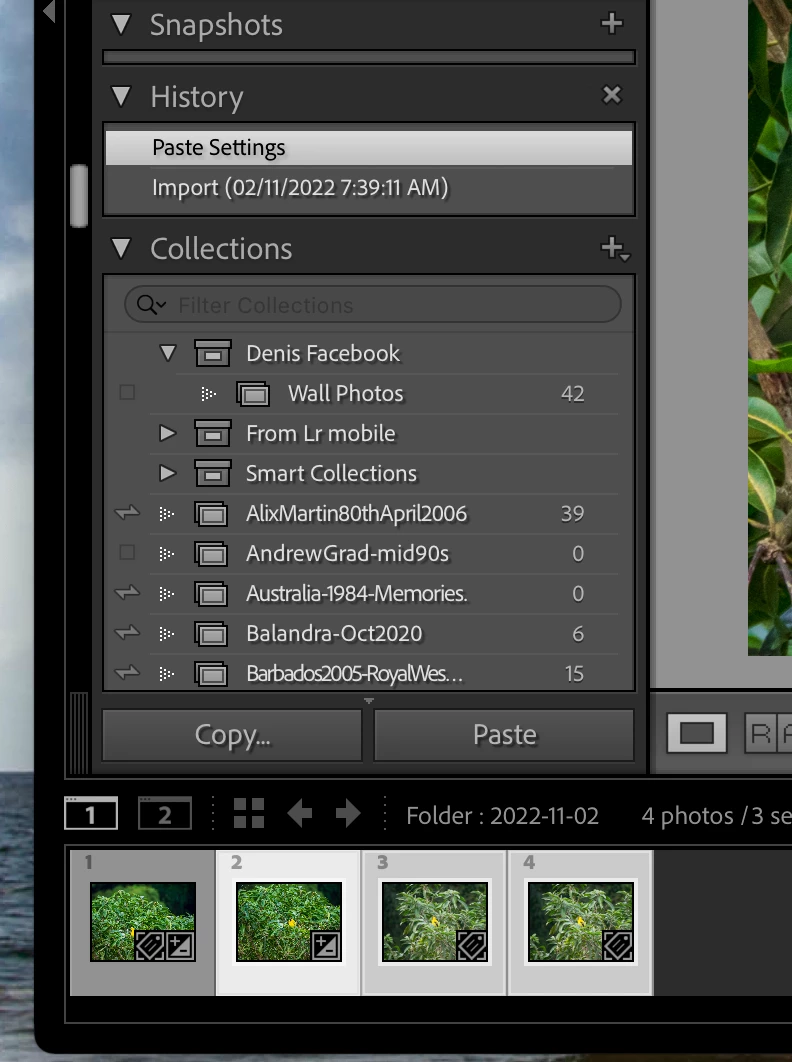Click keyword badge on thumbnail 3
This screenshot has height=1062, width=792.
(472, 946)
